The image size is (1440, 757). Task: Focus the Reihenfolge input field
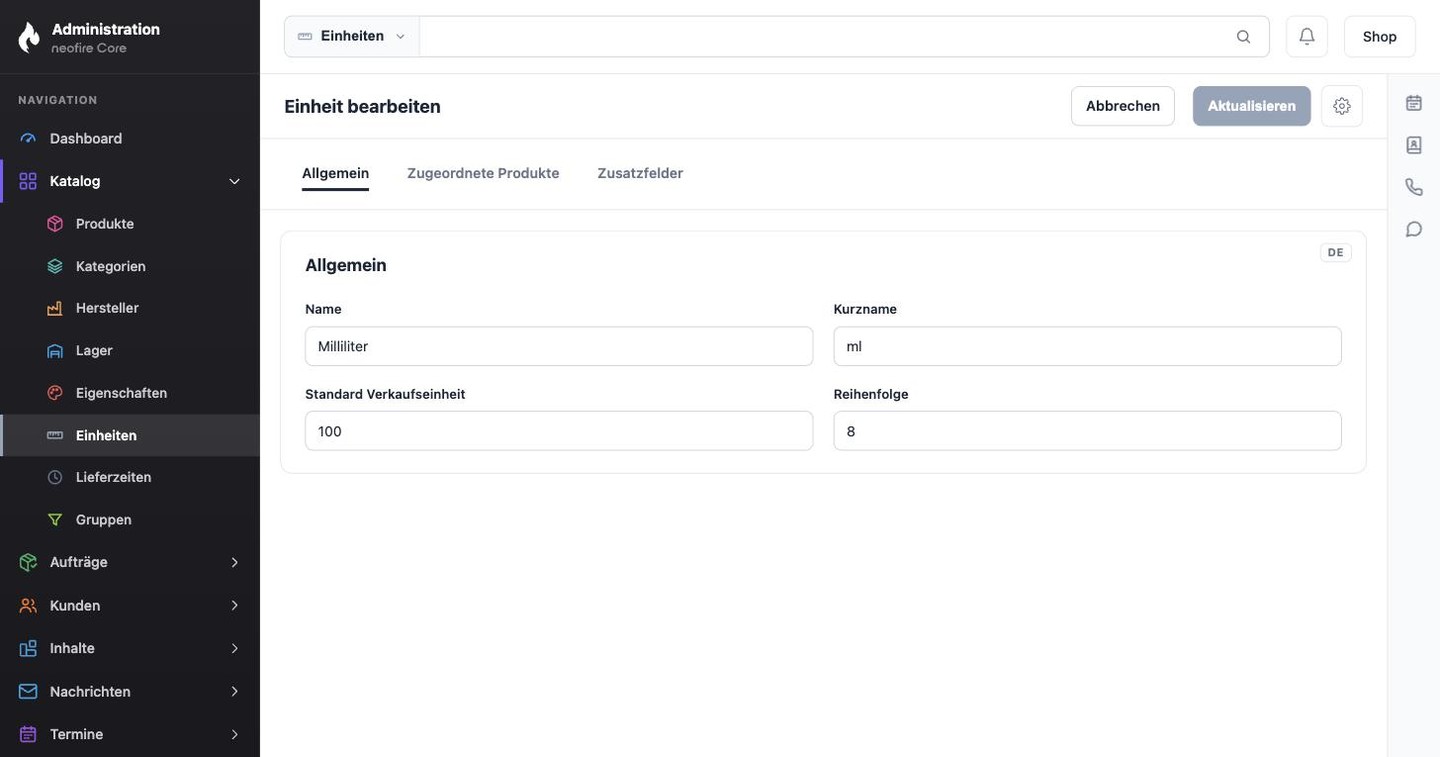pos(1088,431)
